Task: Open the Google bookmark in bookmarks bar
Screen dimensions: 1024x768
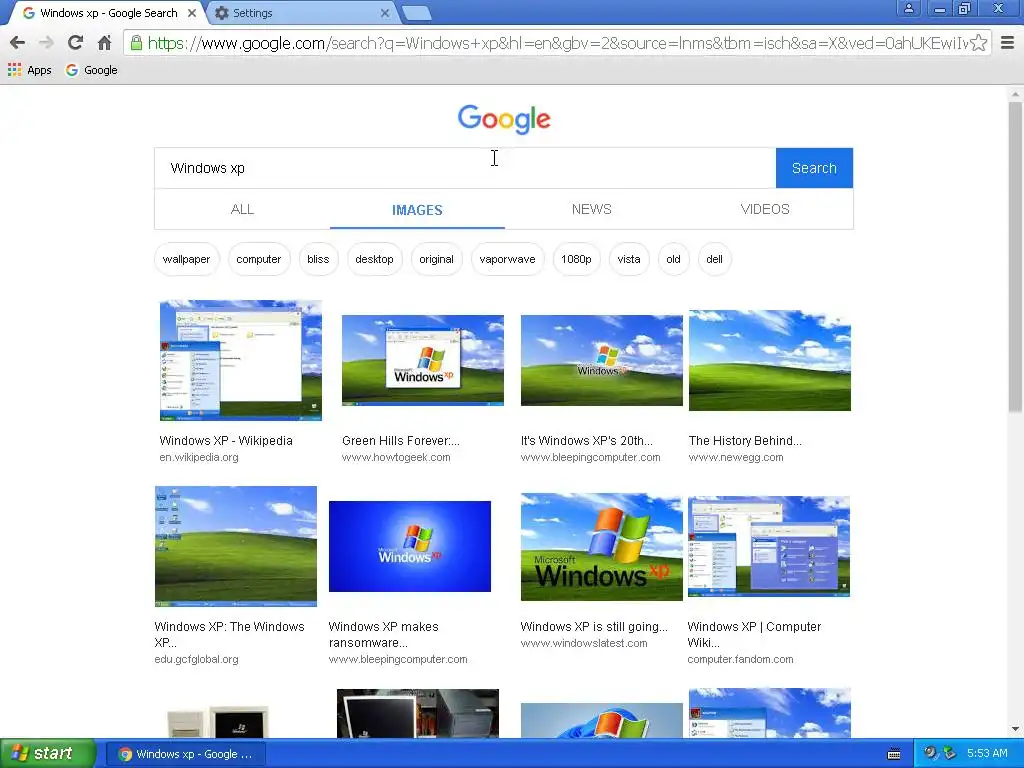Action: [91, 70]
